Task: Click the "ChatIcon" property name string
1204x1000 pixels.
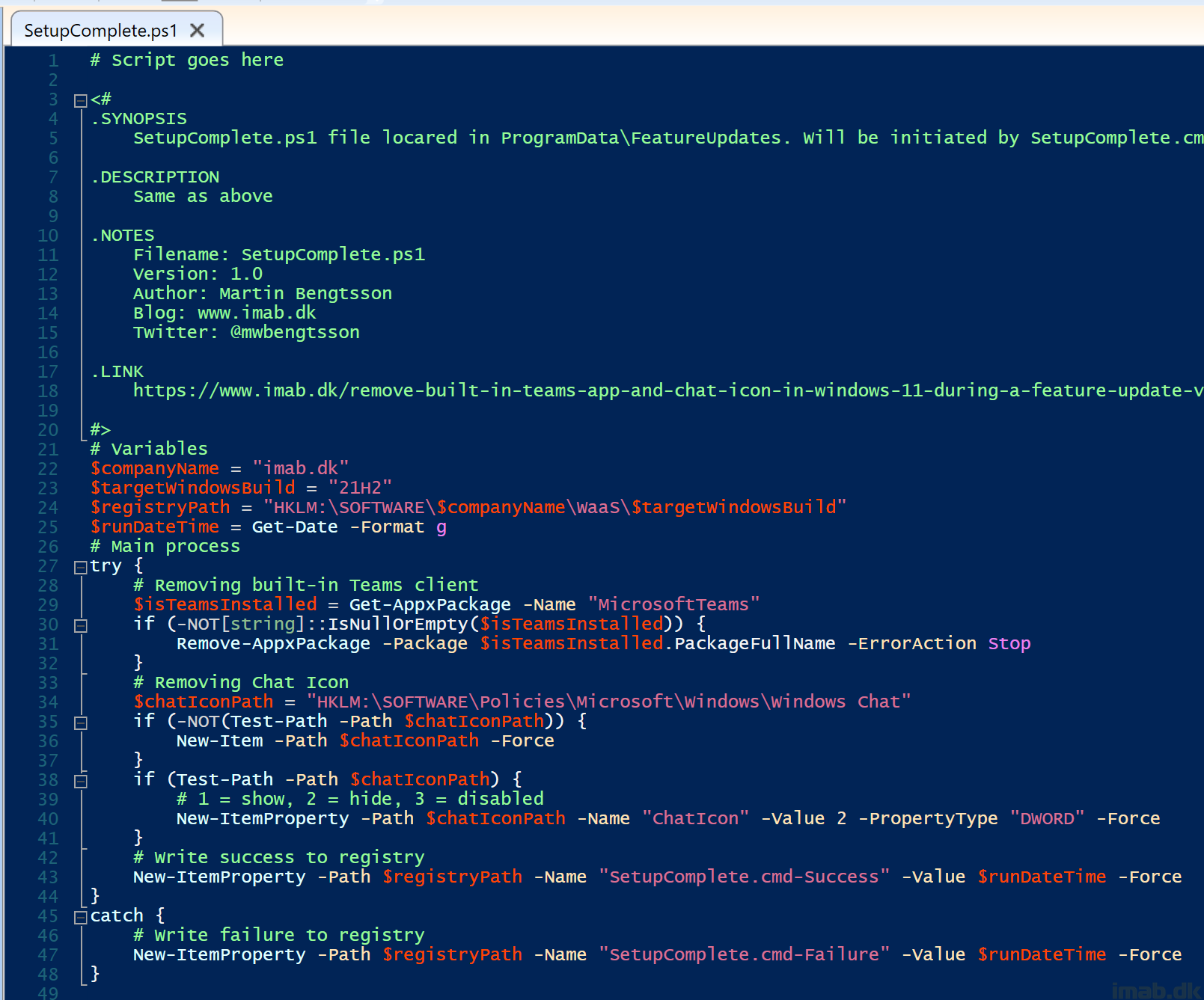Action: pos(695,818)
